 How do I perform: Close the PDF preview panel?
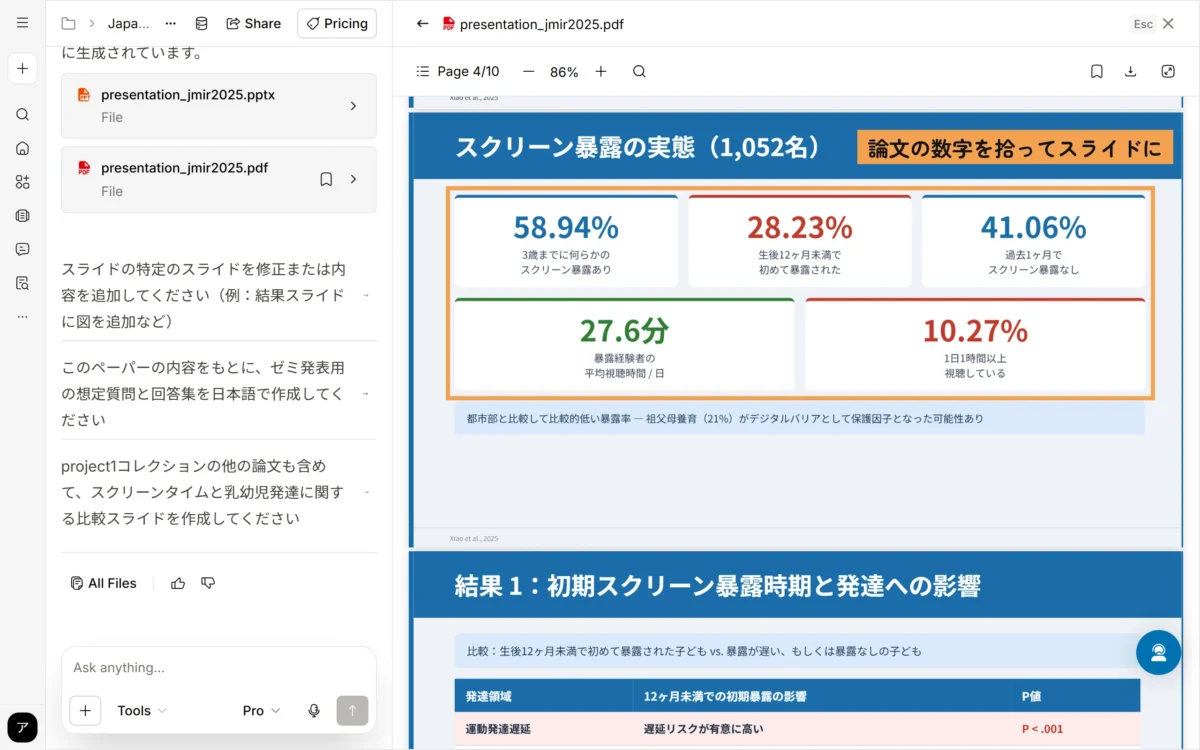(1168, 23)
